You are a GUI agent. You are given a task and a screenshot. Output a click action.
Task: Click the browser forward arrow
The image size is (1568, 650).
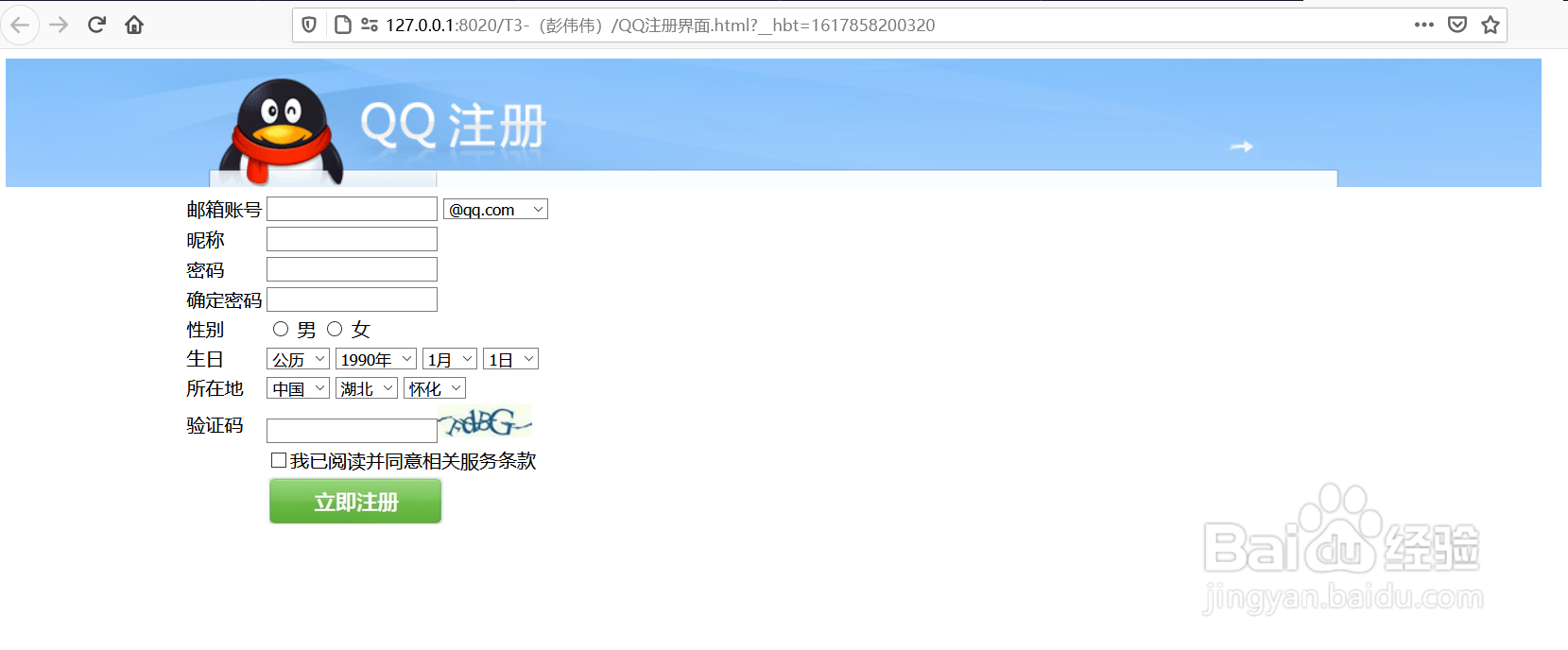pos(59,25)
